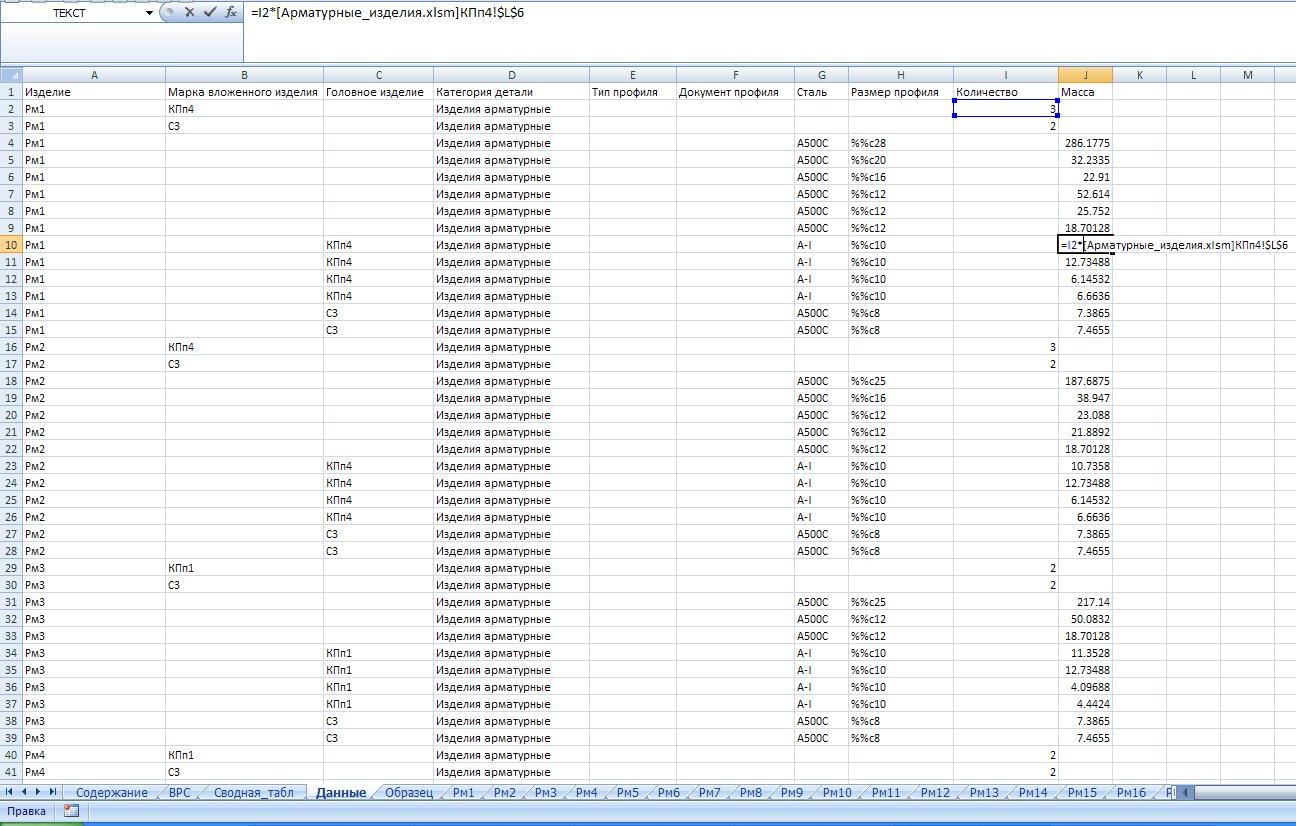Screen dimensions: 1296x826
Task: Select column M by its header
Action: [x=1247, y=75]
